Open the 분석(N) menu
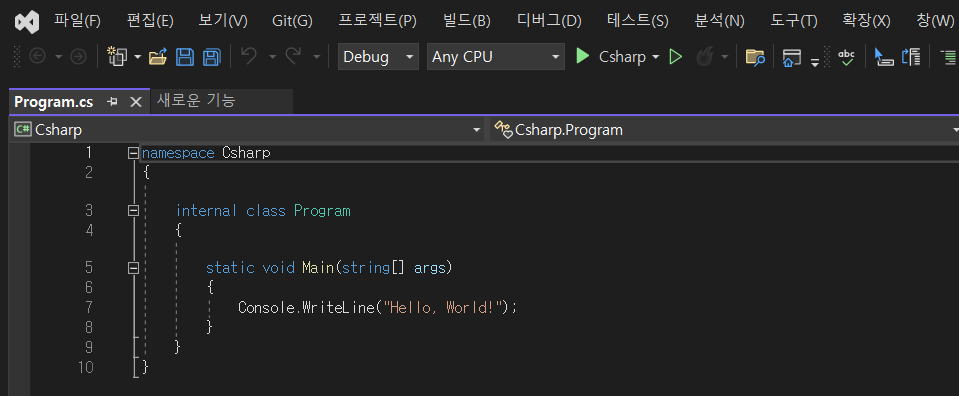Viewport: 959px width, 396px height. (x=720, y=21)
